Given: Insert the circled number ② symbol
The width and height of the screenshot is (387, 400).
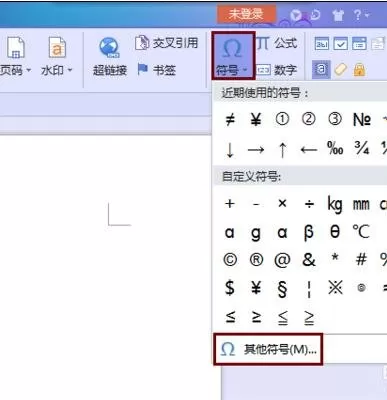Looking at the screenshot, I should pos(308,119).
